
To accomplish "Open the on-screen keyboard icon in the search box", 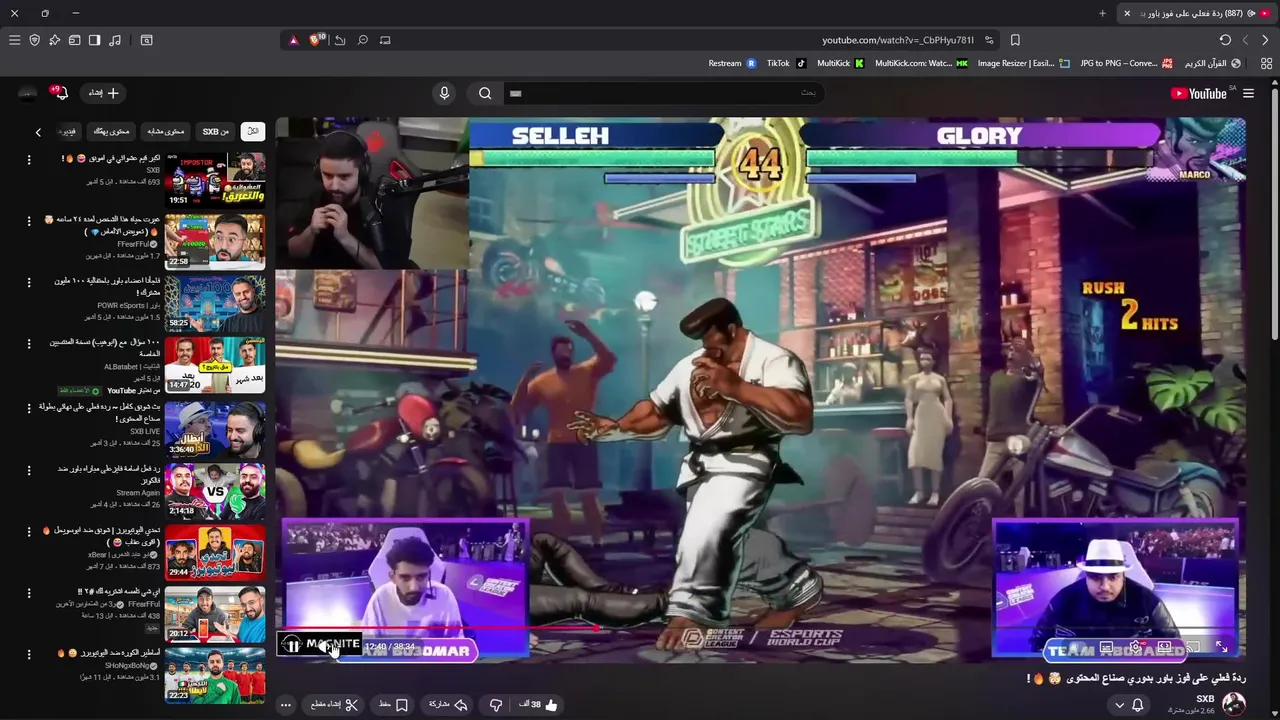I will coord(515,93).
